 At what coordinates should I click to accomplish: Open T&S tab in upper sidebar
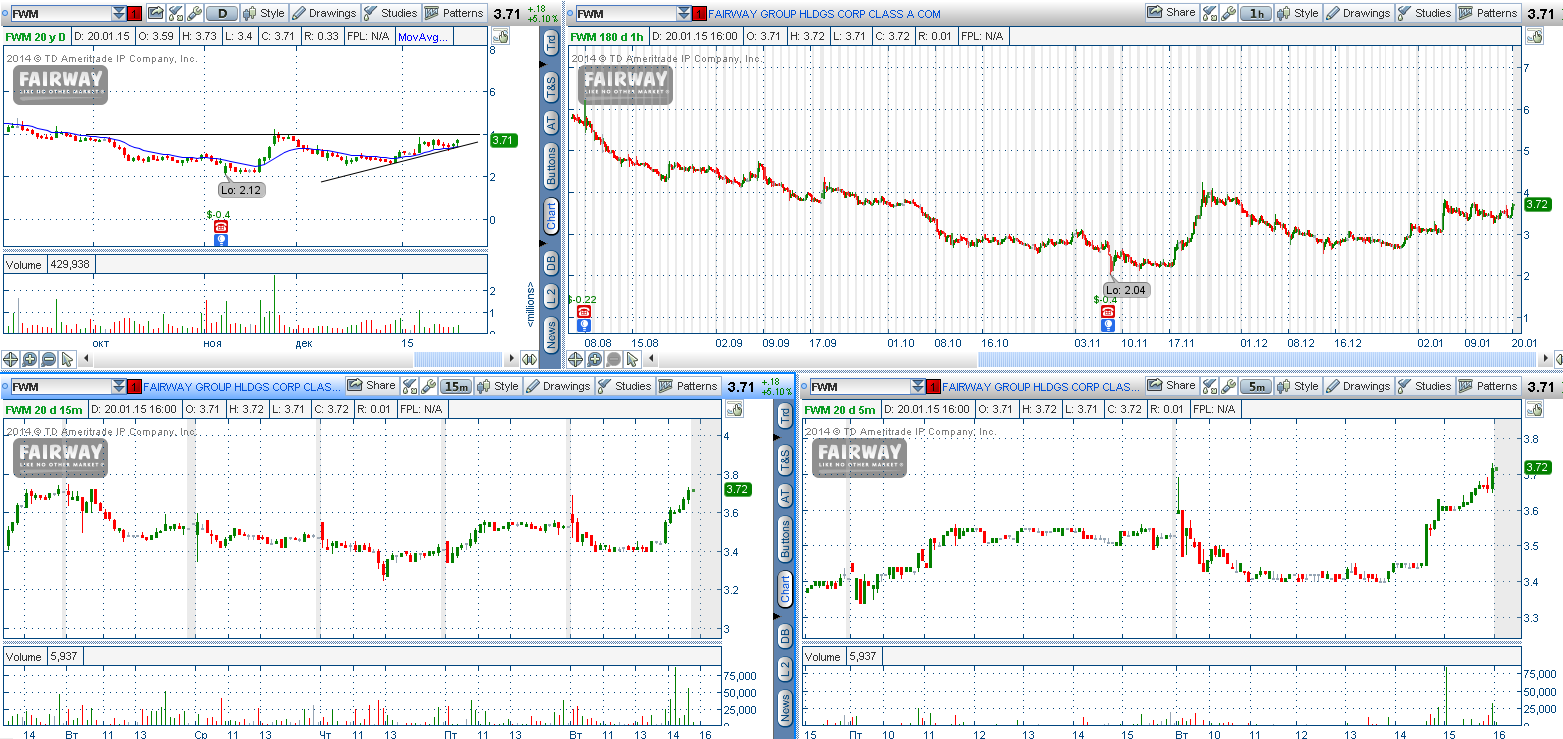click(551, 87)
